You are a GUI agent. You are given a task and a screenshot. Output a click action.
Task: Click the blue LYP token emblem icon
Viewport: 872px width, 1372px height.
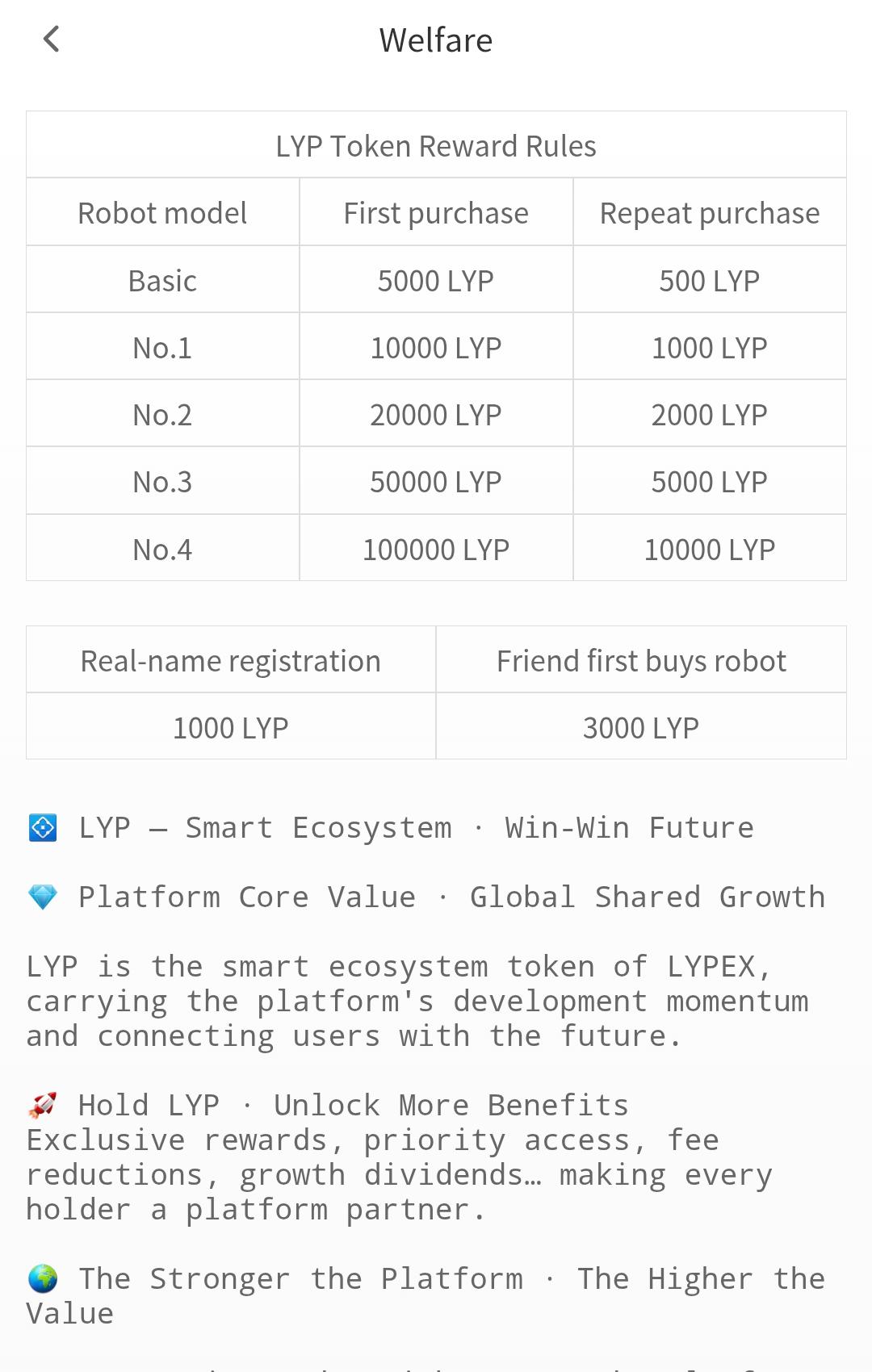point(42,826)
